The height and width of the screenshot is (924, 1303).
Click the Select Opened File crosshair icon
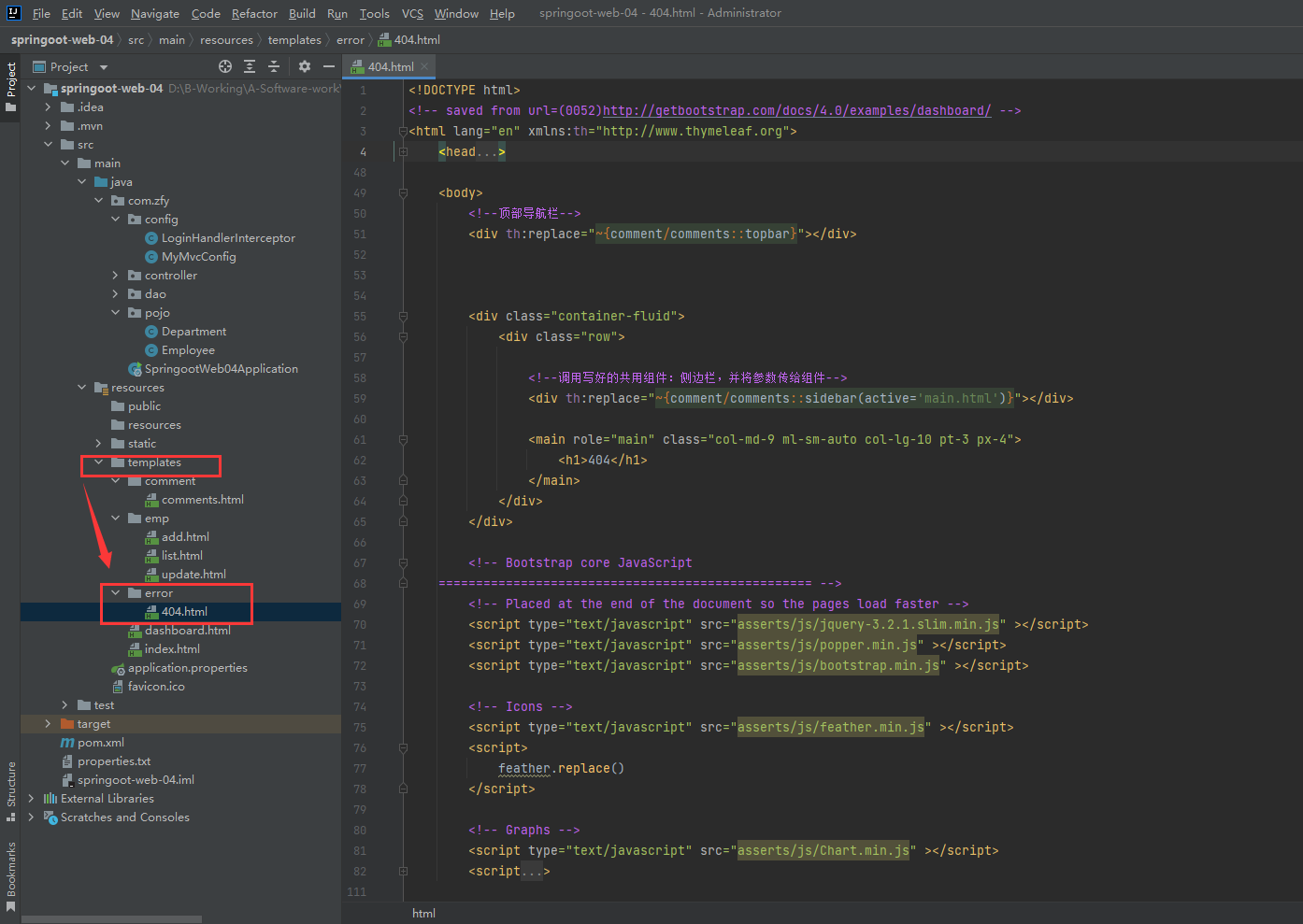point(225,66)
